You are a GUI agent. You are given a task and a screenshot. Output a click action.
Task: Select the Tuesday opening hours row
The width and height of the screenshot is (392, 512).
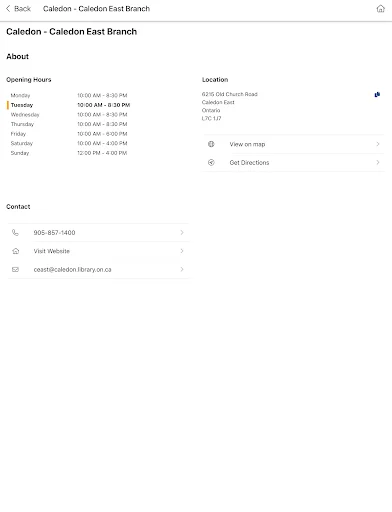point(69,105)
